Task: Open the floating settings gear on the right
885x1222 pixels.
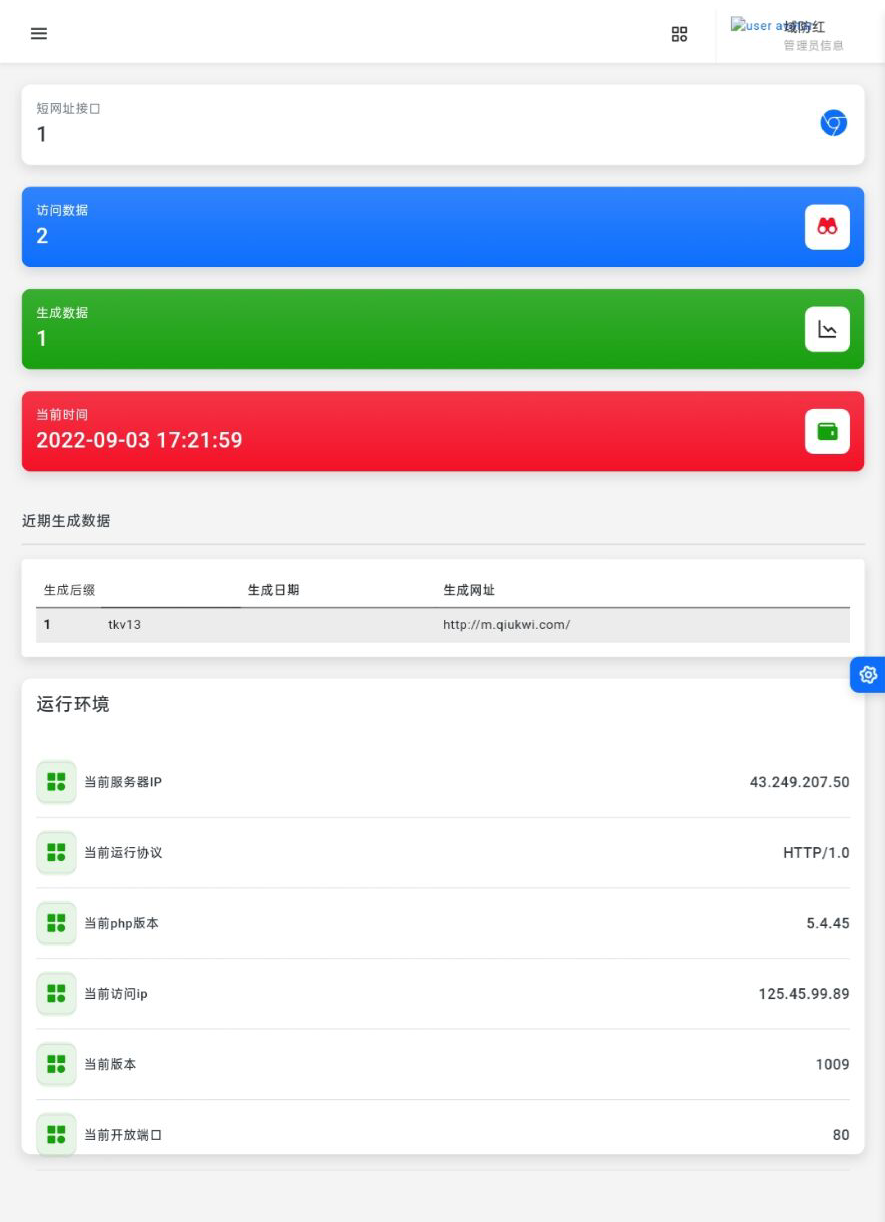Action: (x=869, y=674)
